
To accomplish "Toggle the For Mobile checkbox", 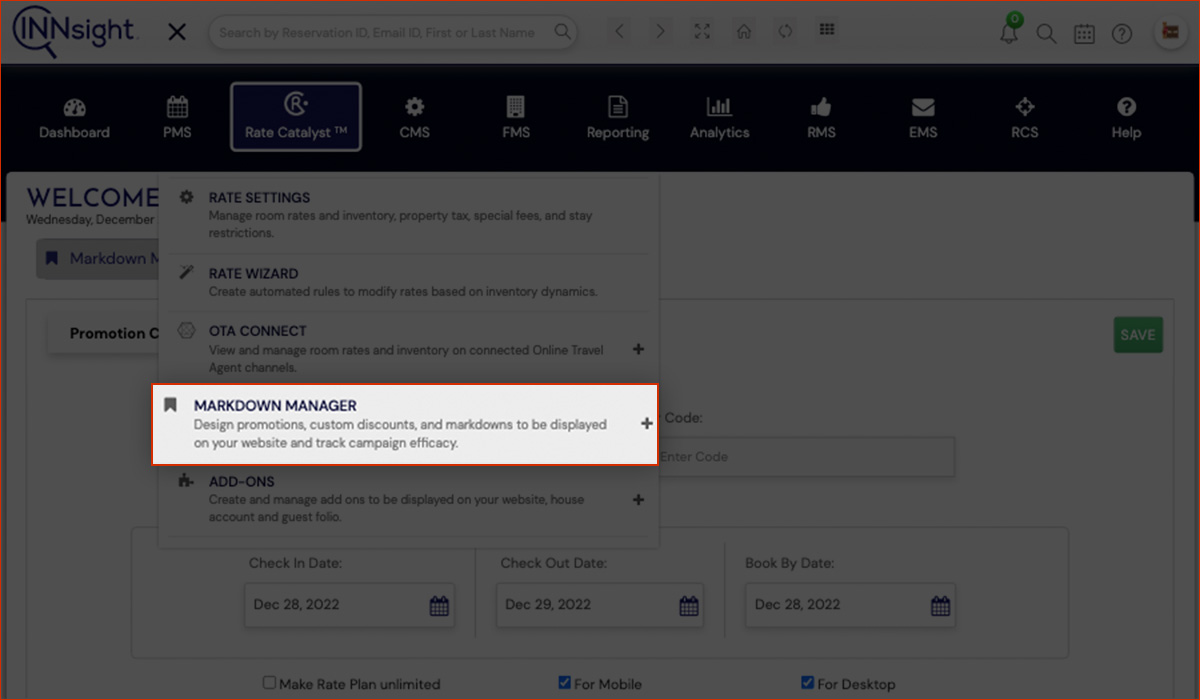I will 565,683.
